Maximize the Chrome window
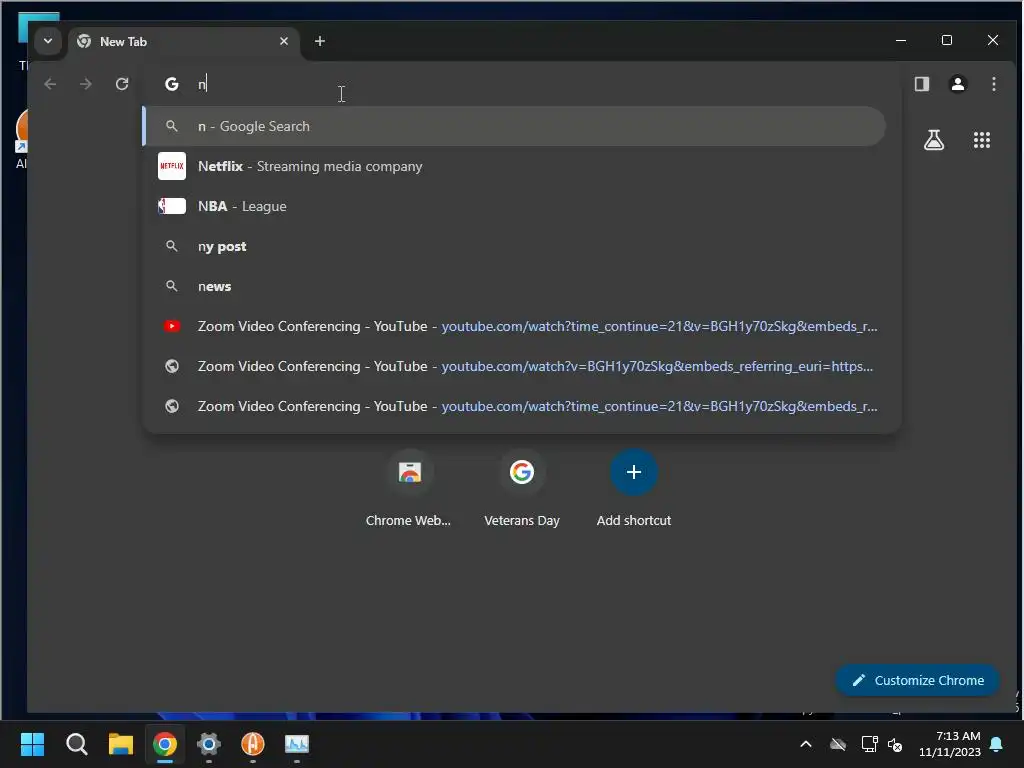This screenshot has height=768, width=1024. (947, 40)
